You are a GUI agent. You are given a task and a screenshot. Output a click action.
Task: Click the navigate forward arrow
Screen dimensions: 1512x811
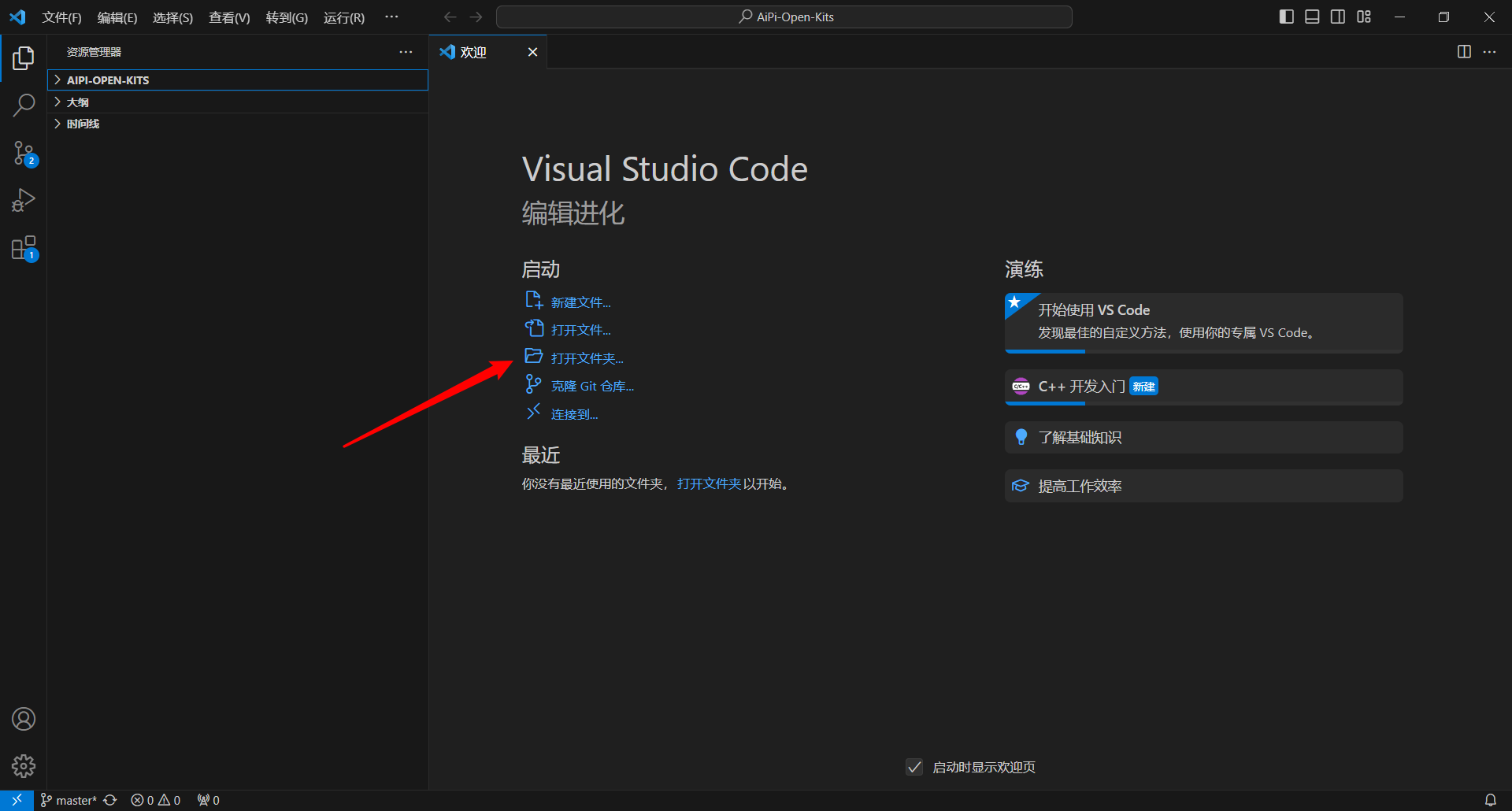pyautogui.click(x=476, y=17)
